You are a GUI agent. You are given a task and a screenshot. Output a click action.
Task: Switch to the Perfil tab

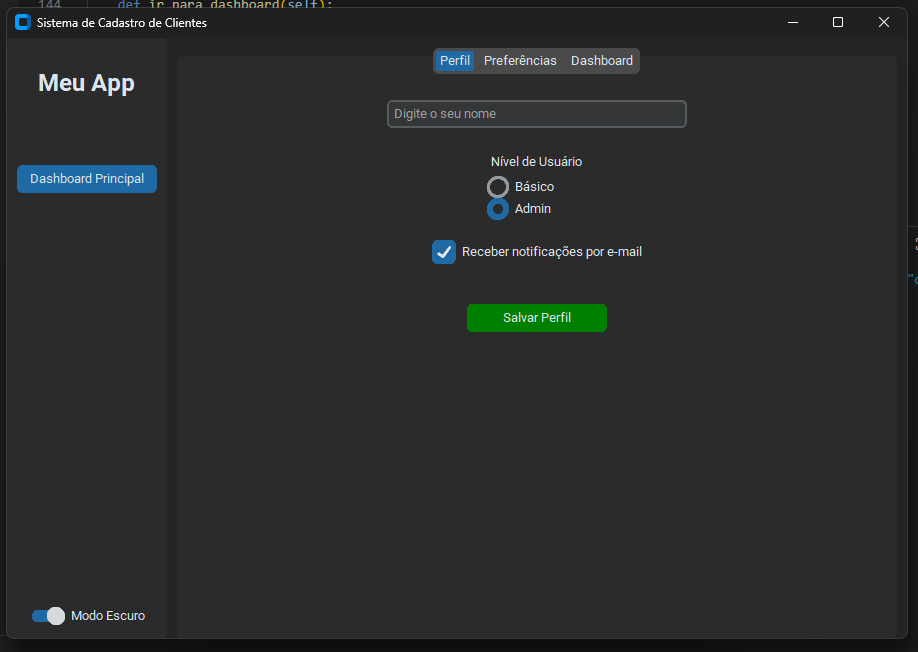coord(455,61)
